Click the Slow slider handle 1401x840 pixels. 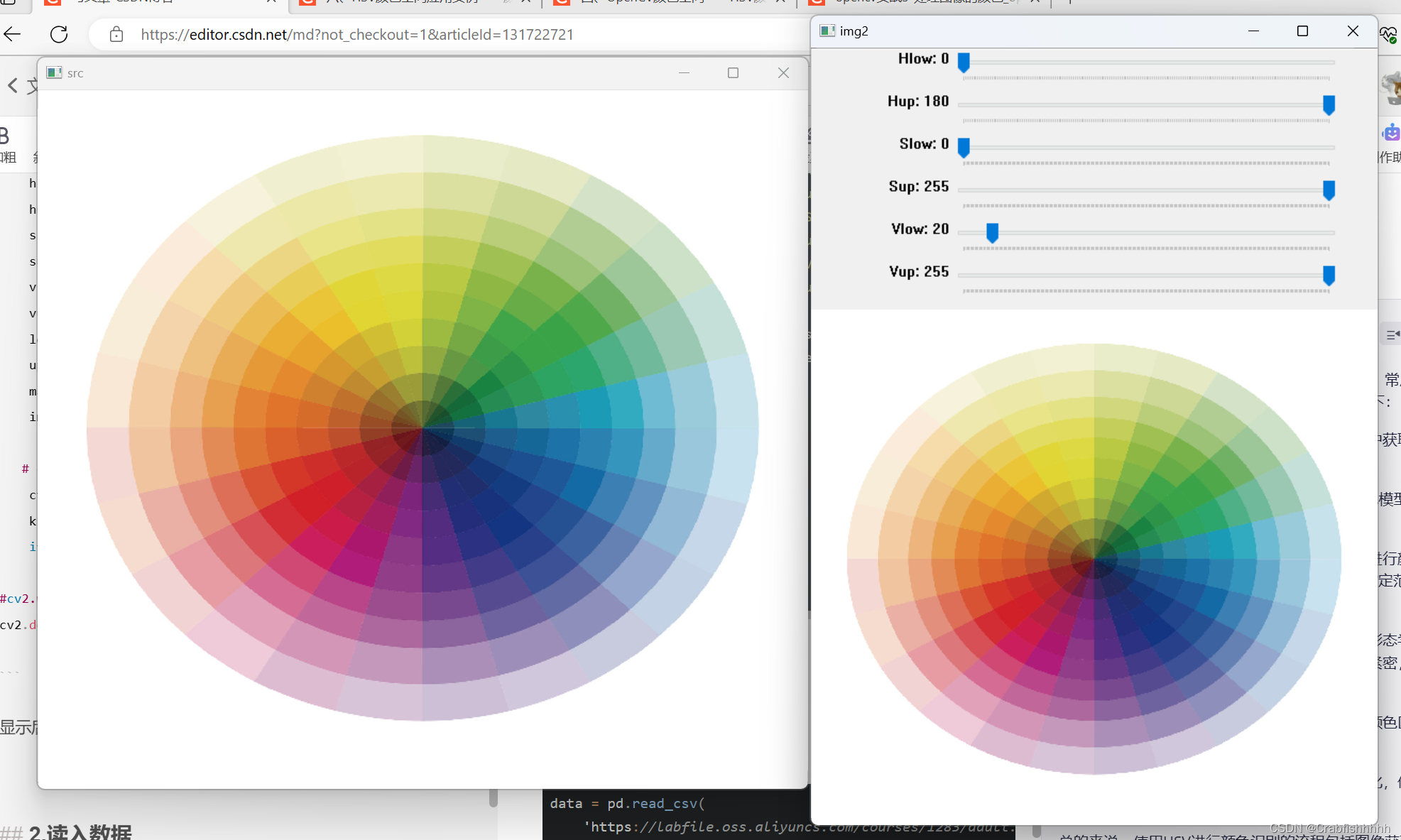[x=964, y=148]
